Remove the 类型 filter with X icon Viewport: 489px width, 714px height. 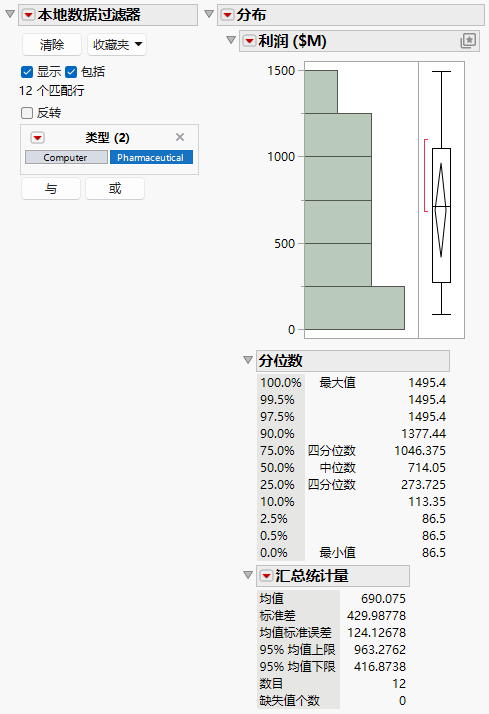point(180,137)
